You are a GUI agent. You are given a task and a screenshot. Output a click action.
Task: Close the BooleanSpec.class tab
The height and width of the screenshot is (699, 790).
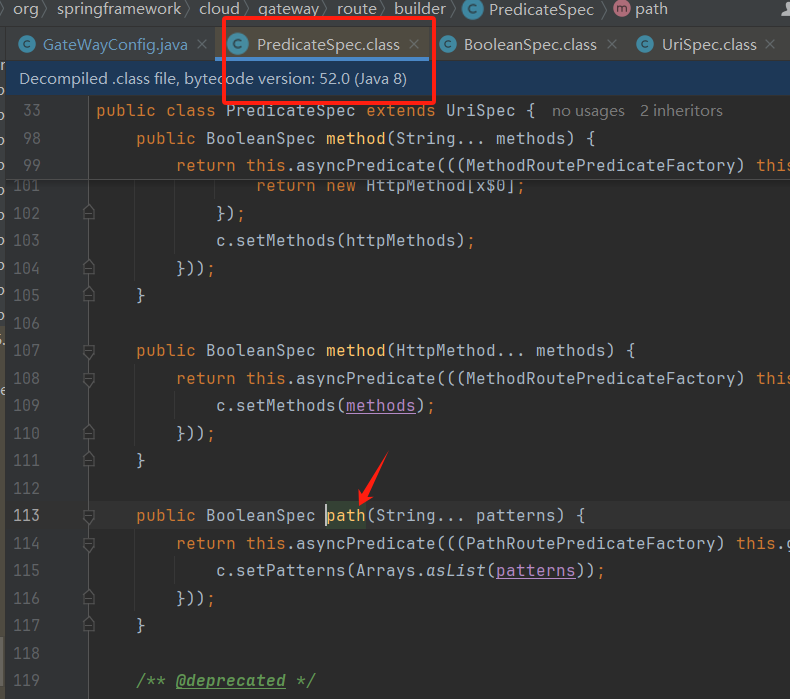click(x=612, y=44)
